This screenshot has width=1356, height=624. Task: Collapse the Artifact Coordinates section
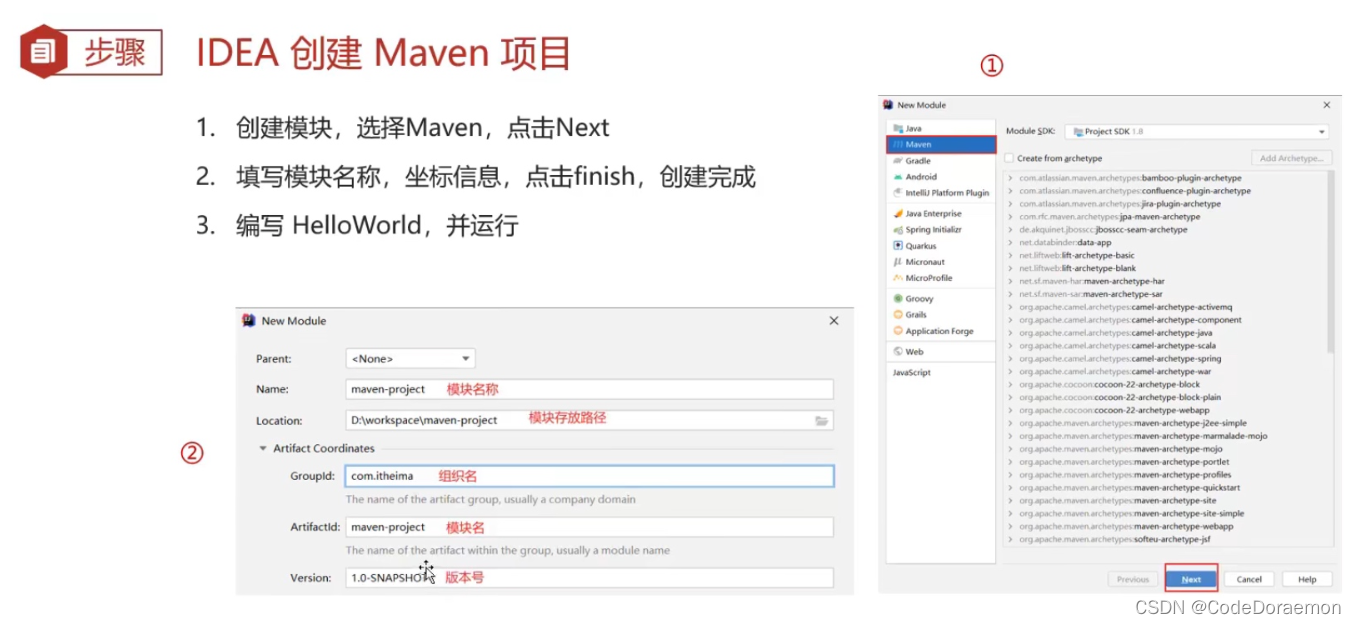pos(263,449)
